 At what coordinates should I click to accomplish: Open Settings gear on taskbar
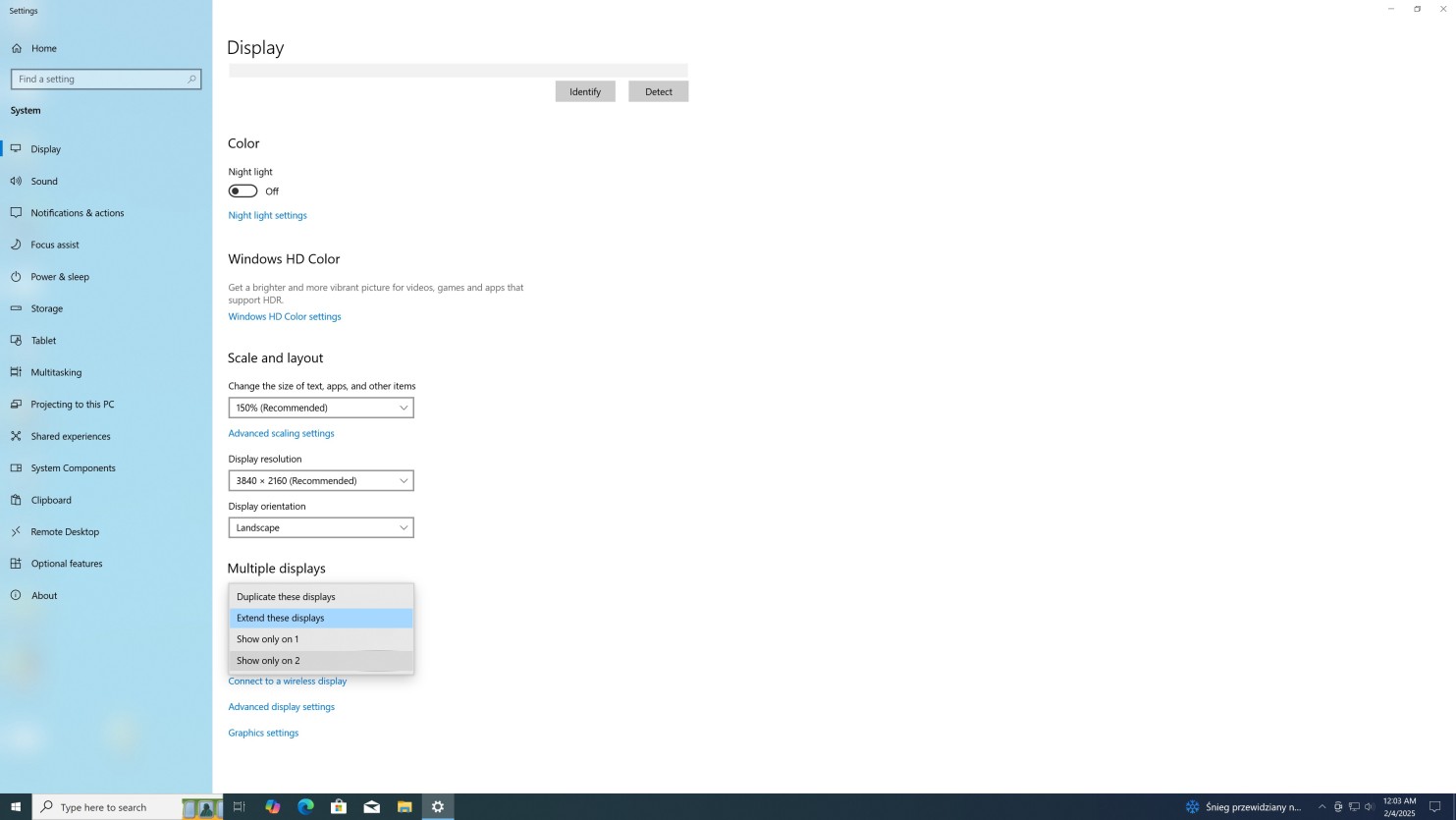tap(438, 807)
